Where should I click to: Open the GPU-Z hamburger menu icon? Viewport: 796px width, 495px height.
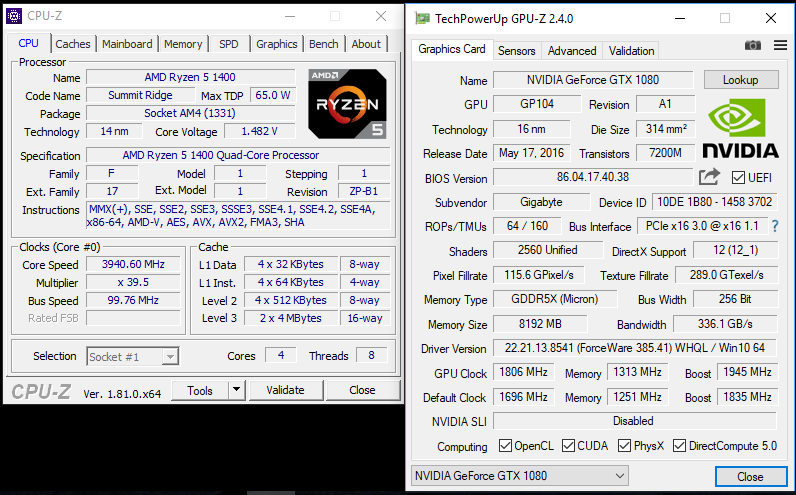tap(780, 46)
